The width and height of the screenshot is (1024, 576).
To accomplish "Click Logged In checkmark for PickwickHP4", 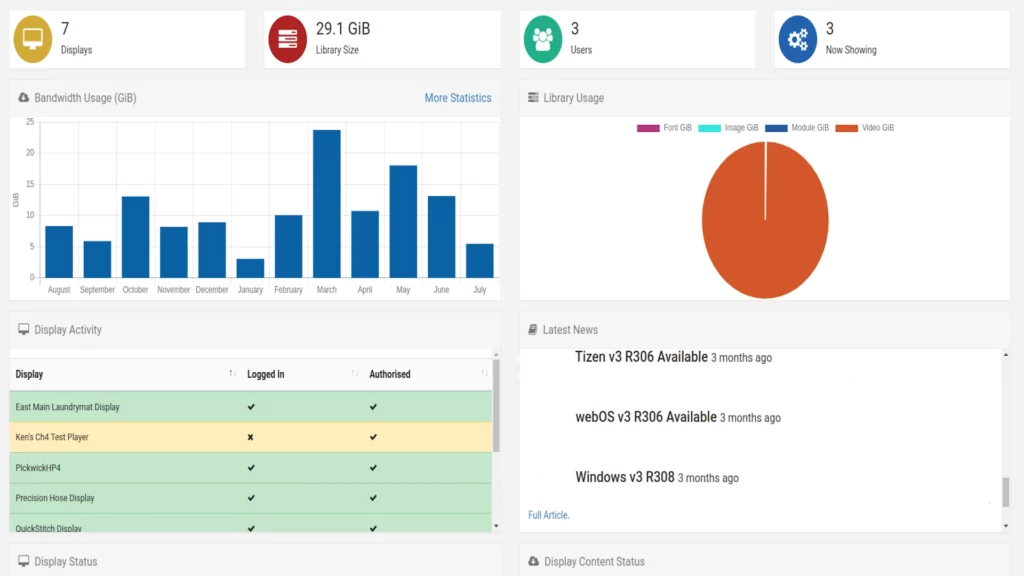I will (251, 468).
